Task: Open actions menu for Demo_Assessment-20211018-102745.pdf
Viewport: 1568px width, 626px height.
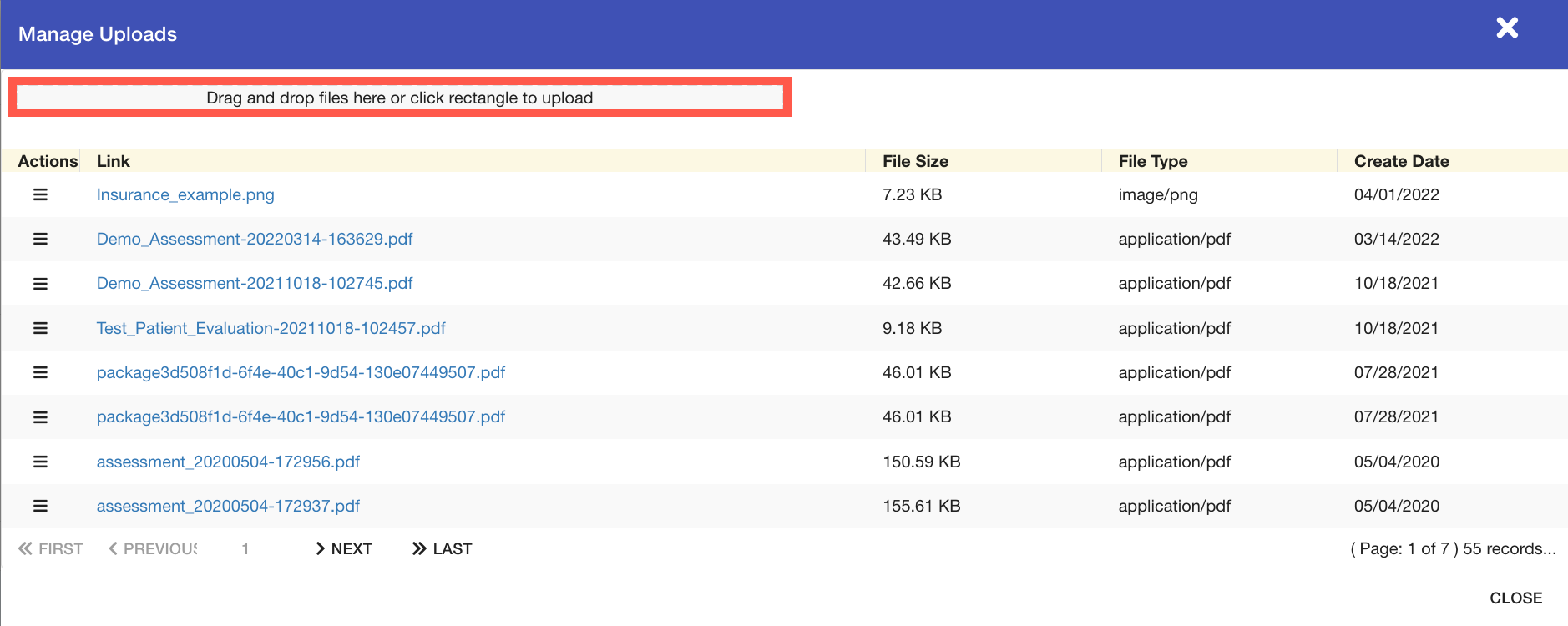Action: pyautogui.click(x=40, y=284)
